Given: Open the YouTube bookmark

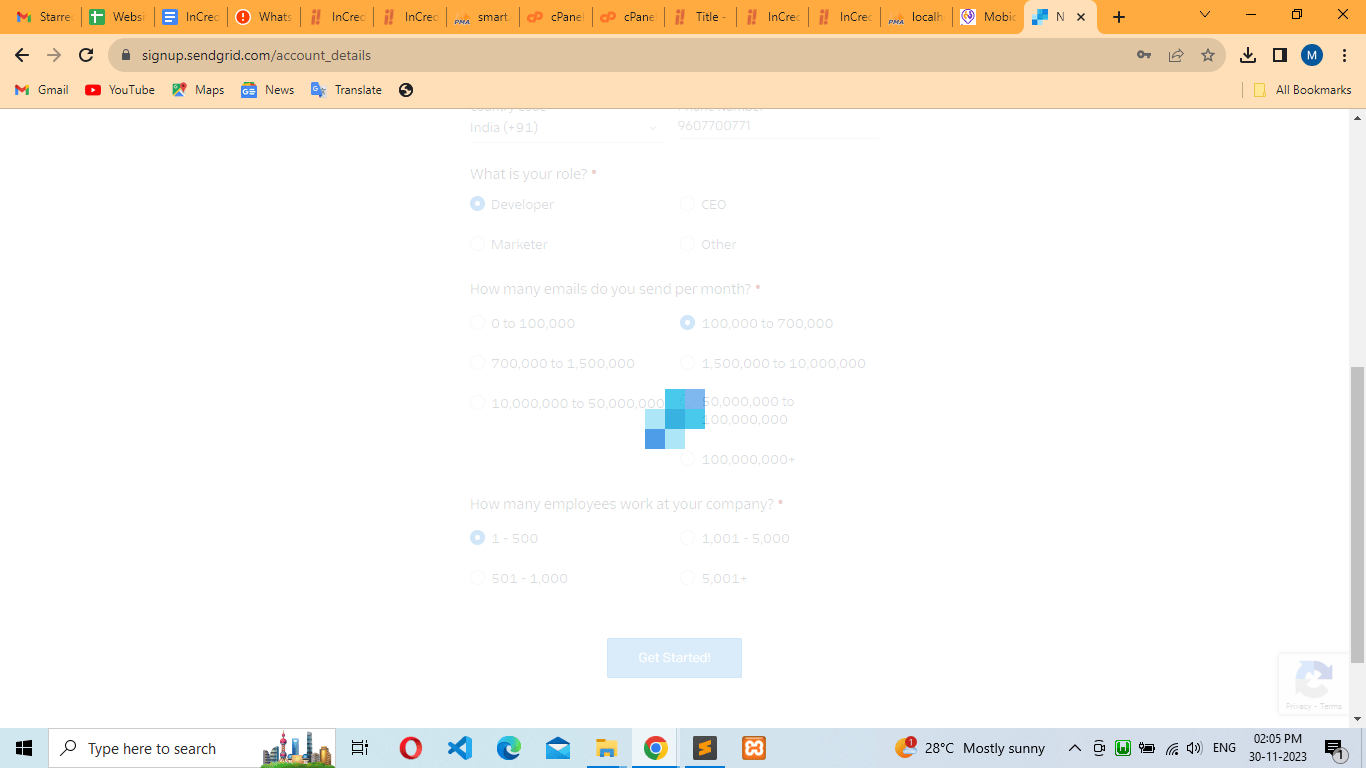Looking at the screenshot, I should 120,90.
